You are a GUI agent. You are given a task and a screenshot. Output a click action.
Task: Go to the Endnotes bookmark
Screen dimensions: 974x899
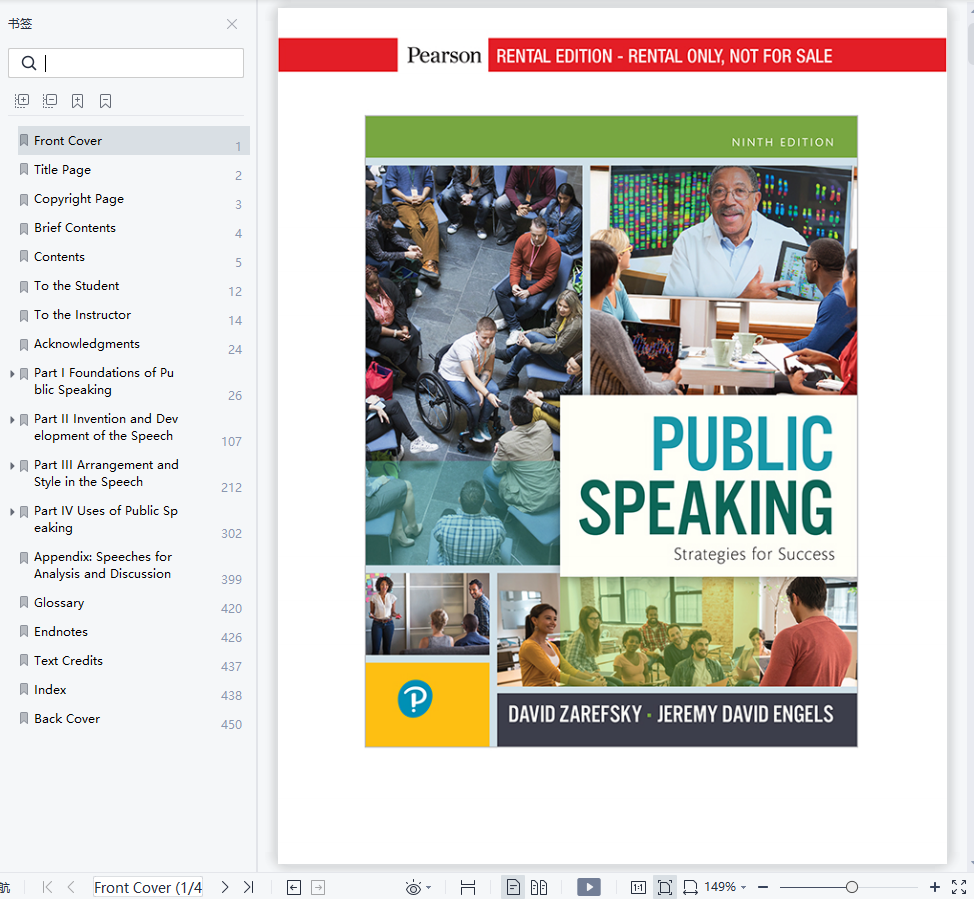tap(134, 631)
